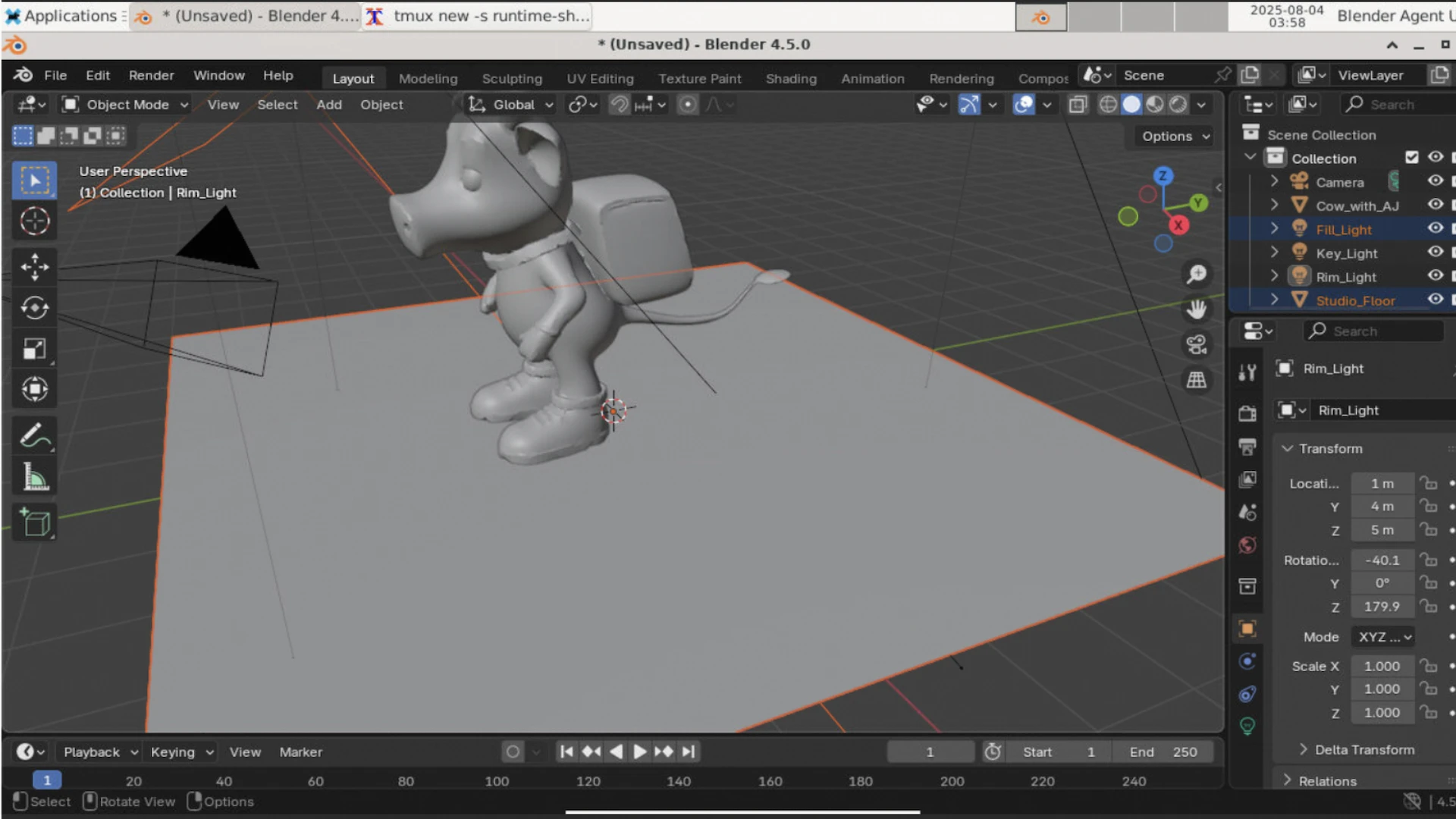1456x819 pixels.
Task: Switch to the Shading workspace tab
Action: [791, 78]
